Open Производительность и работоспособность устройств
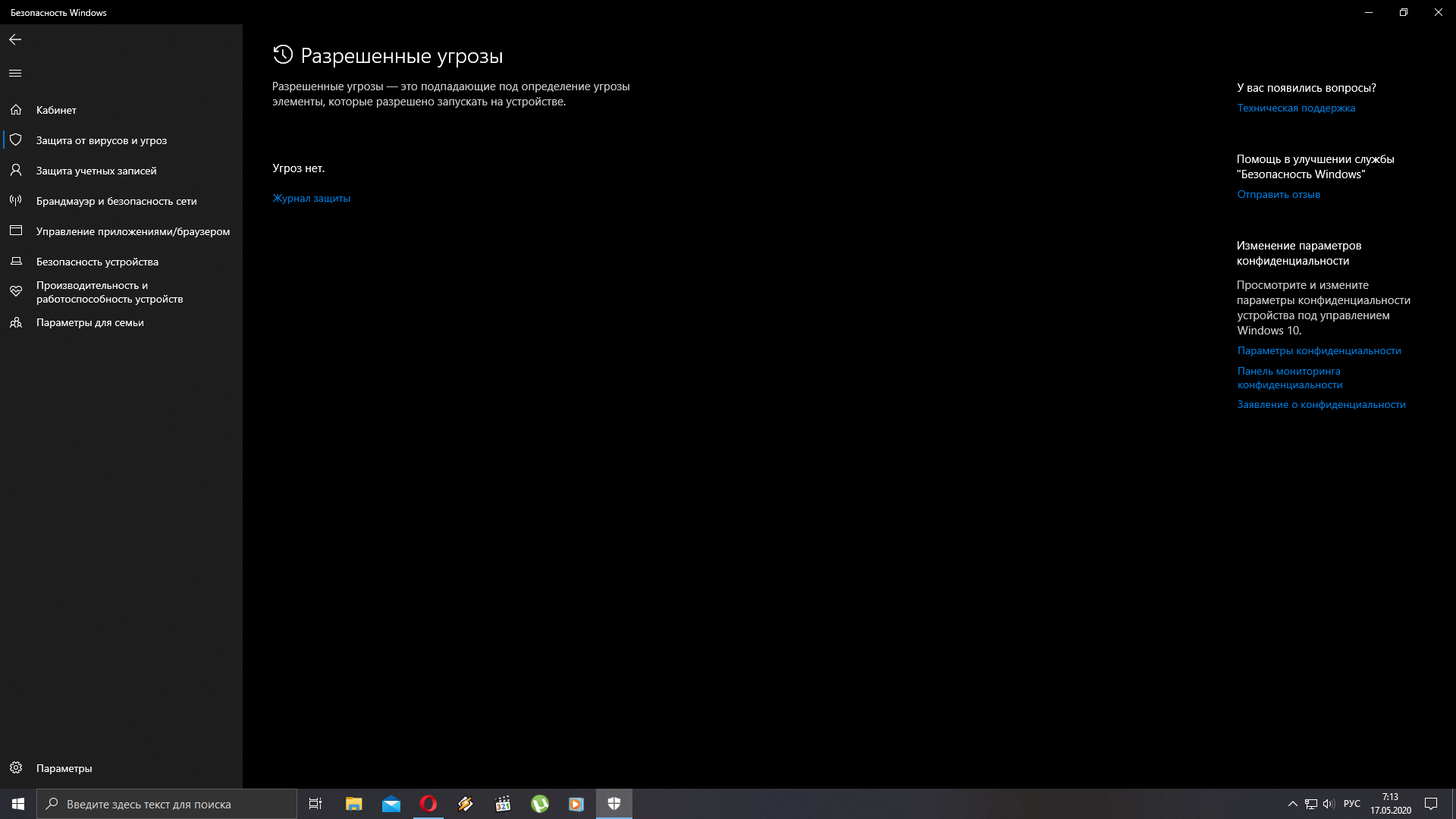This screenshot has width=1456, height=819. [121, 292]
